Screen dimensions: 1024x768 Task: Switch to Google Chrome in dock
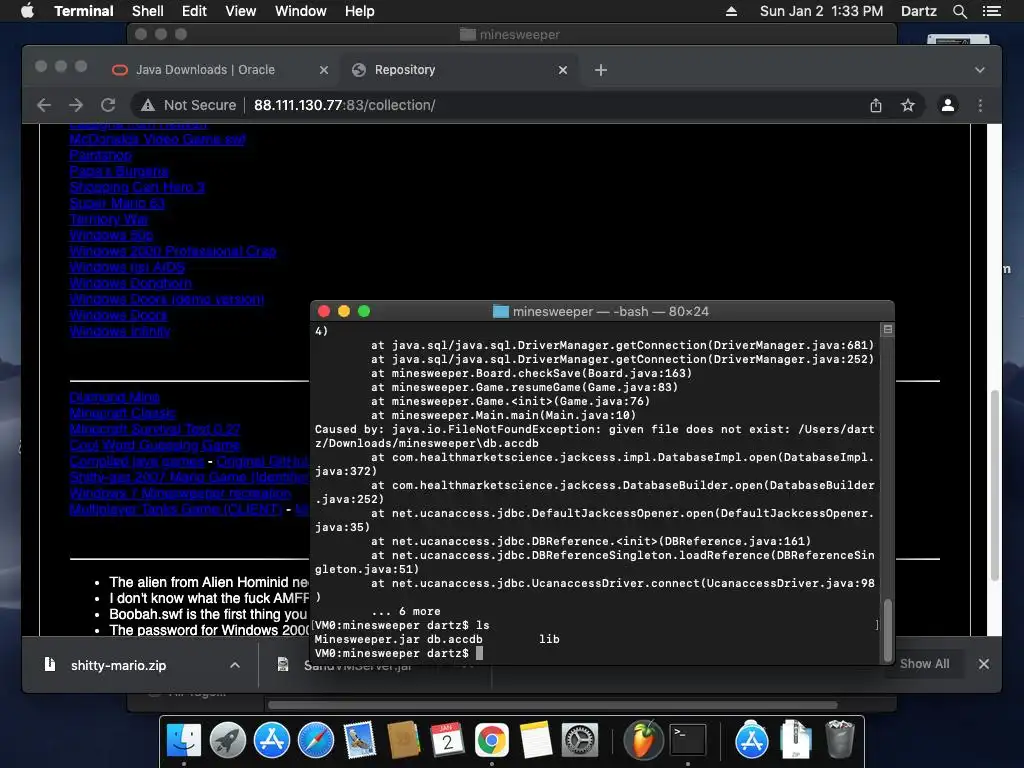[492, 740]
